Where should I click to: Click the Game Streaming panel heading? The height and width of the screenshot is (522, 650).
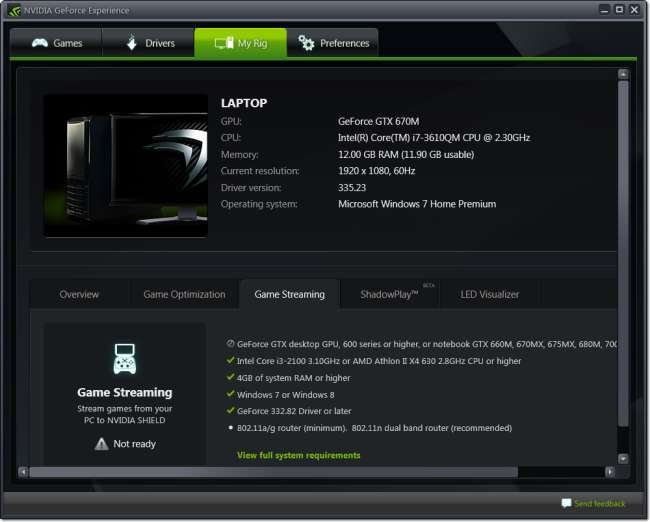tap(125, 392)
